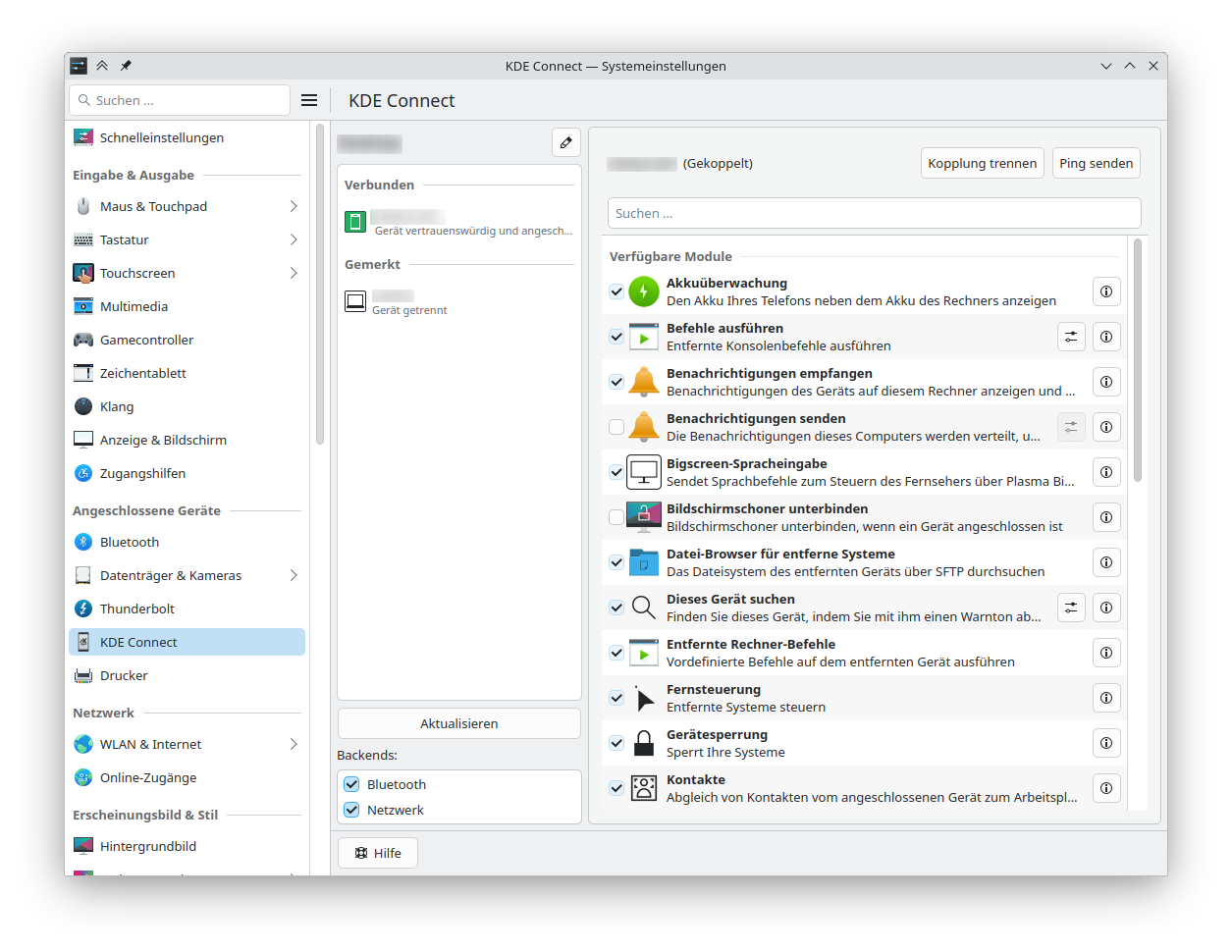Open the Systemeinstellungen title bar app icon
The image size is (1232, 952).
click(x=79, y=66)
